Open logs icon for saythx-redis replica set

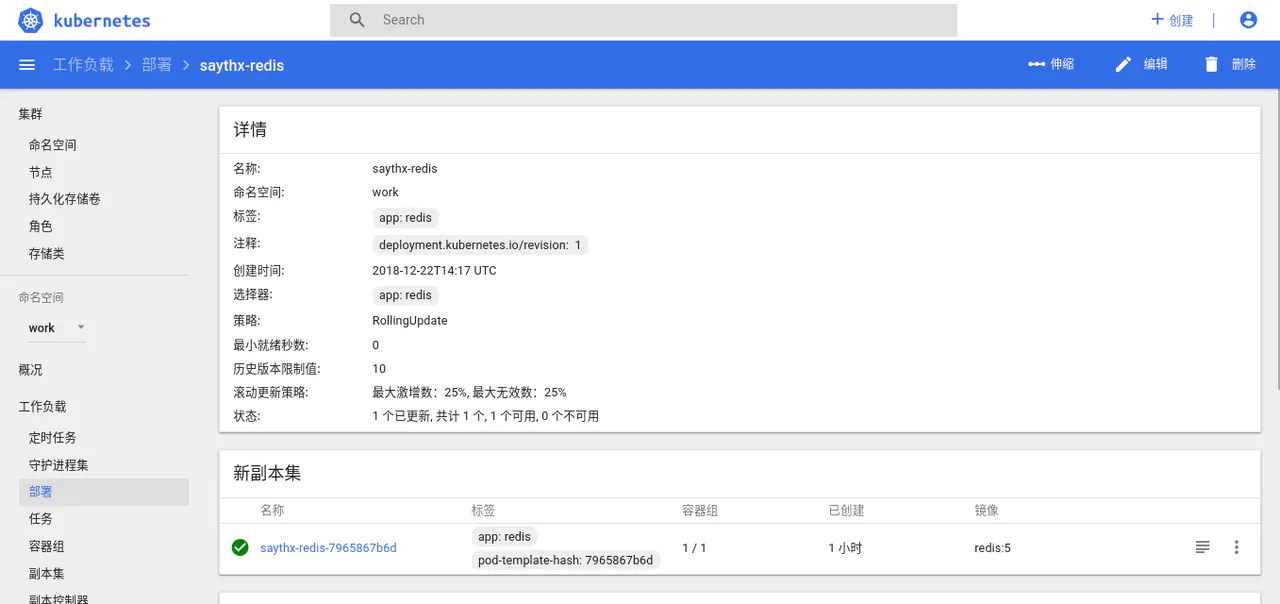[x=1202, y=547]
